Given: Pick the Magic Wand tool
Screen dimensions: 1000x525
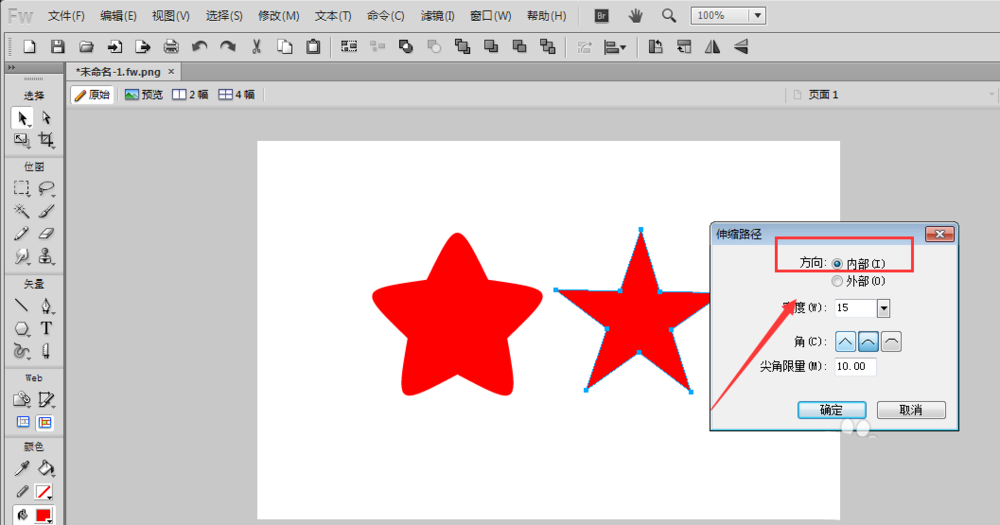Looking at the screenshot, I should [x=21, y=210].
